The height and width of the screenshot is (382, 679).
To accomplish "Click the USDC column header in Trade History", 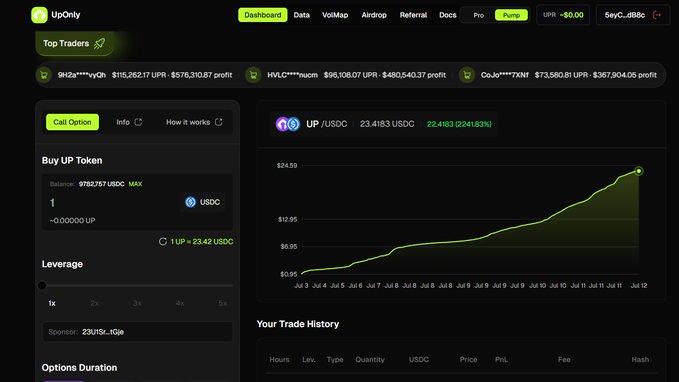I will (419, 359).
